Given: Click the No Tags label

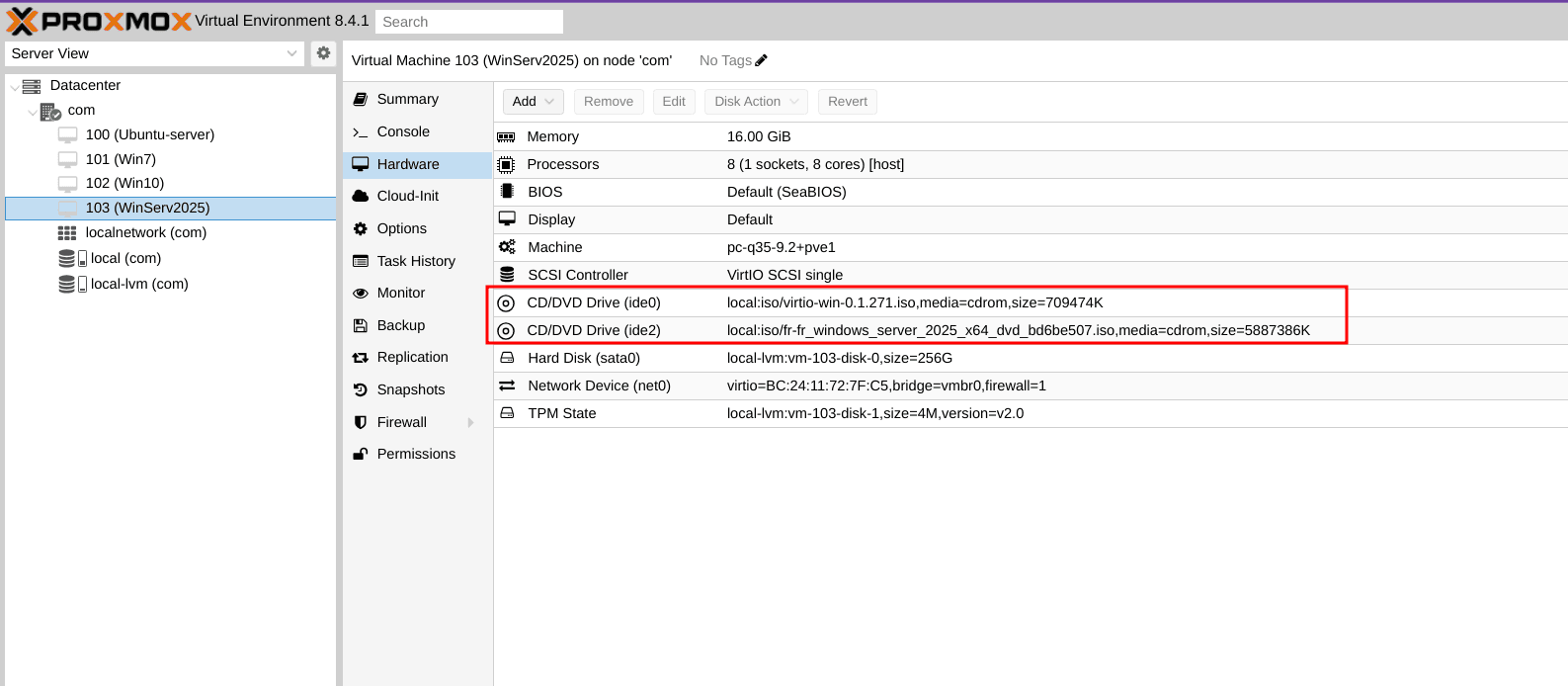Looking at the screenshot, I should click(x=725, y=60).
